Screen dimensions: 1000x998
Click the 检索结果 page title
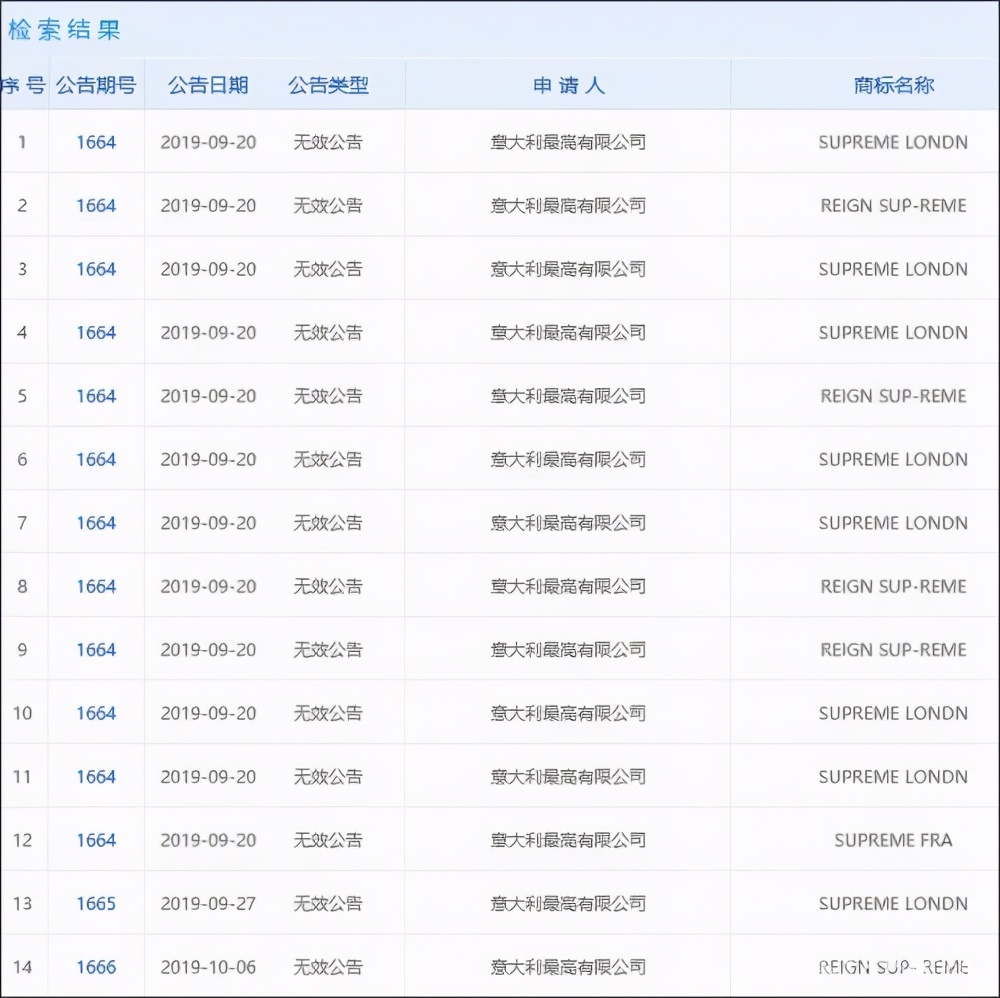65,30
